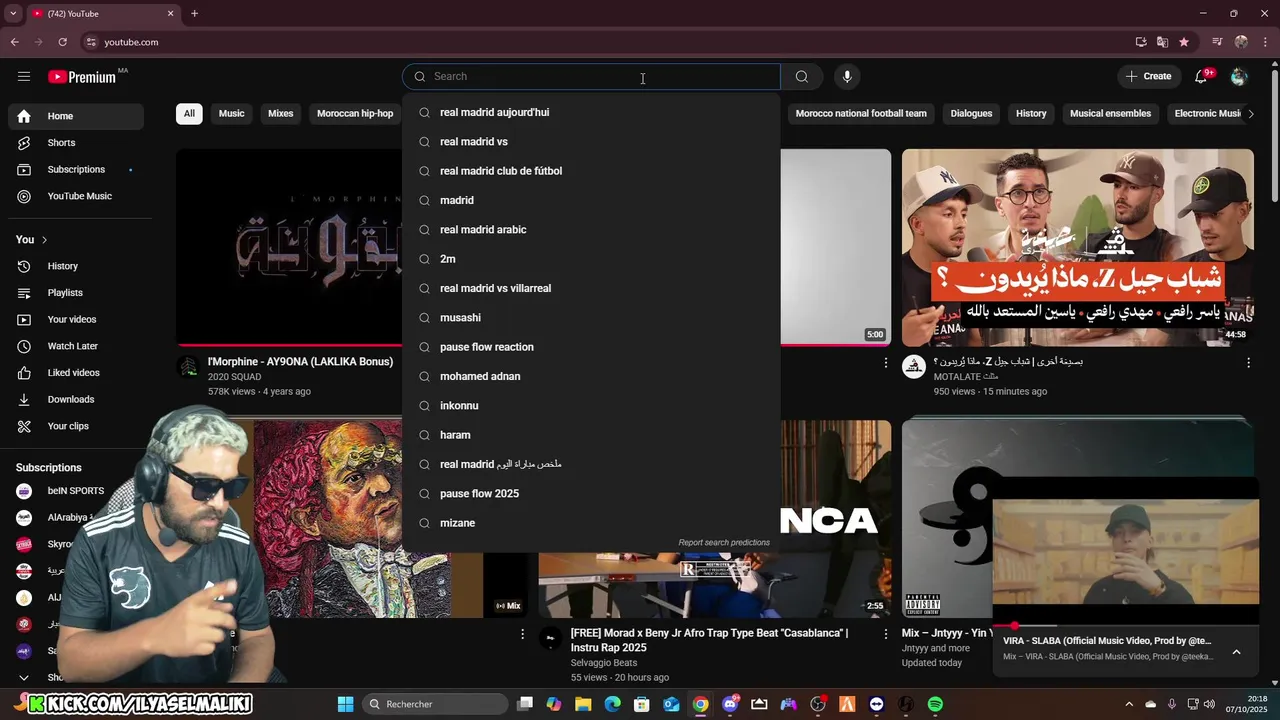The height and width of the screenshot is (720, 1280).
Task: Open Watch Later in the sidebar
Action: coord(76,346)
